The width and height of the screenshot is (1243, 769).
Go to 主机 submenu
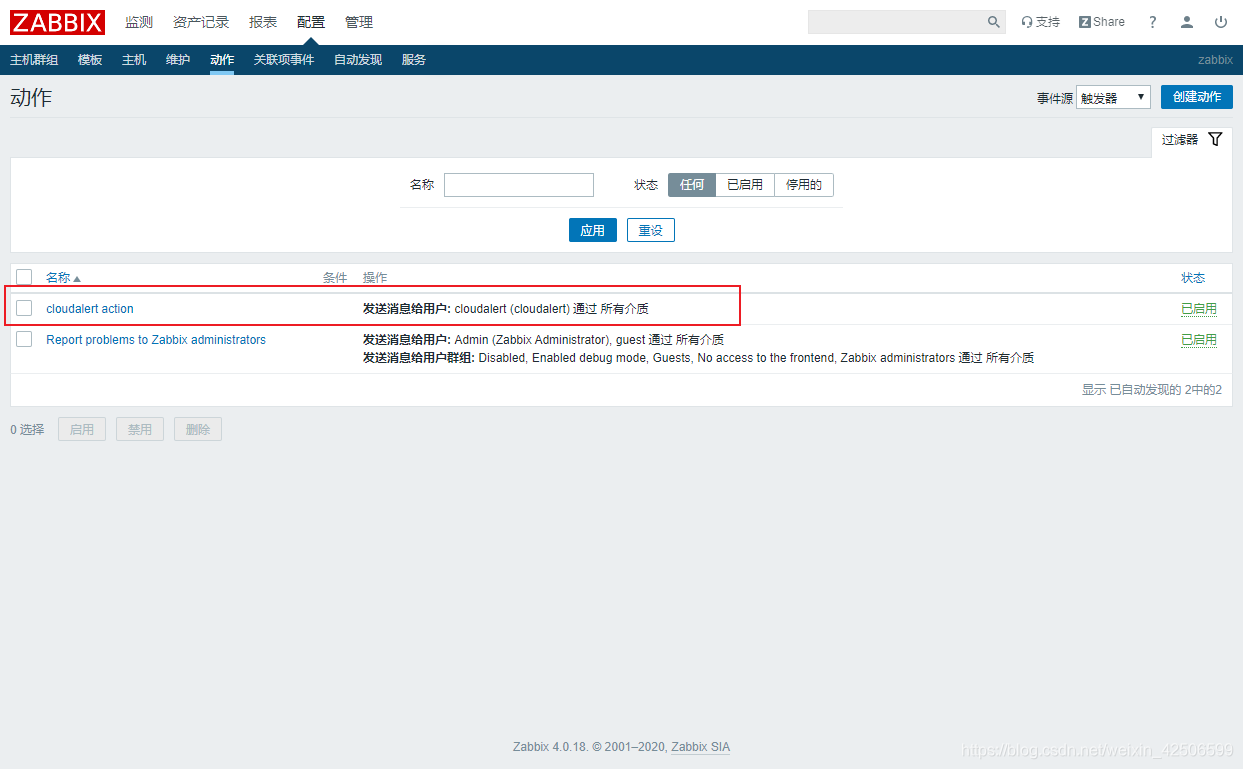point(134,60)
